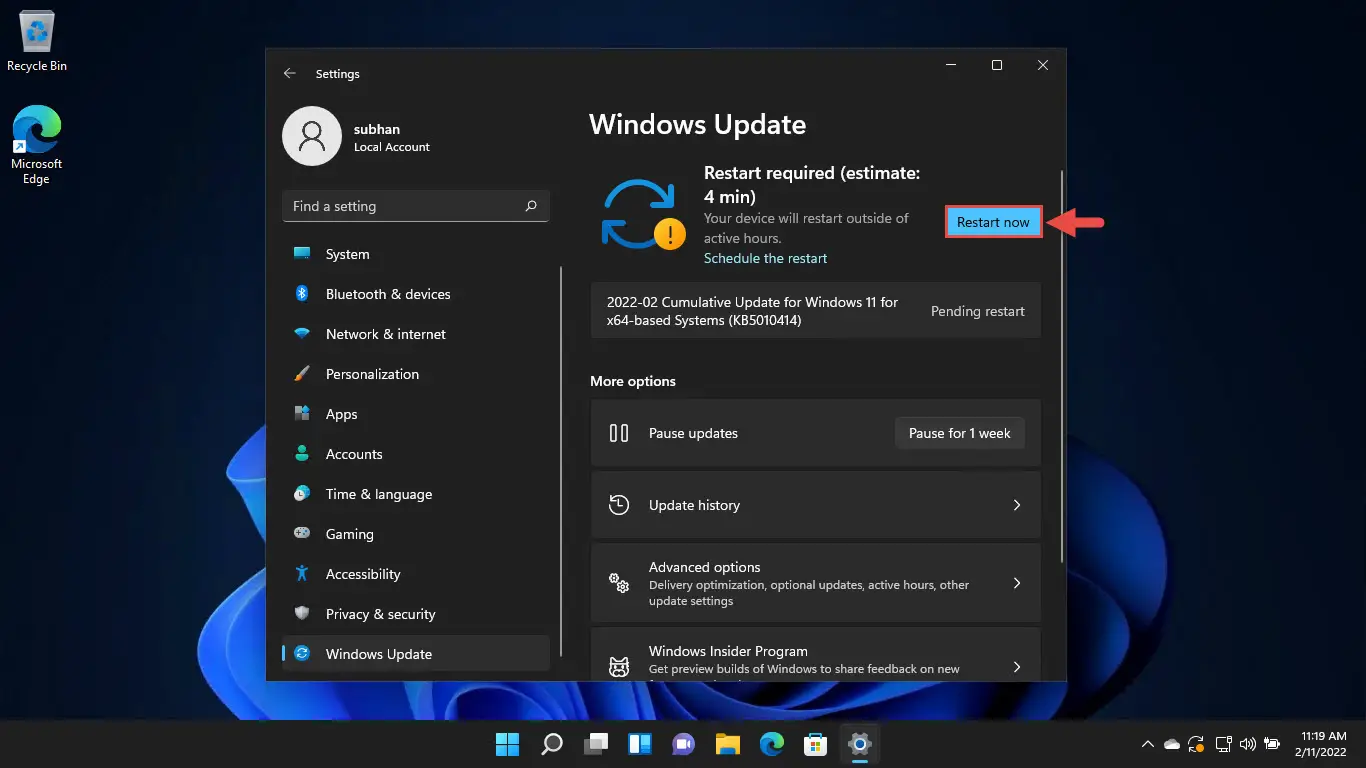Screen dimensions: 1366x768
Task: Go back with the Settings back arrow
Action: point(289,74)
